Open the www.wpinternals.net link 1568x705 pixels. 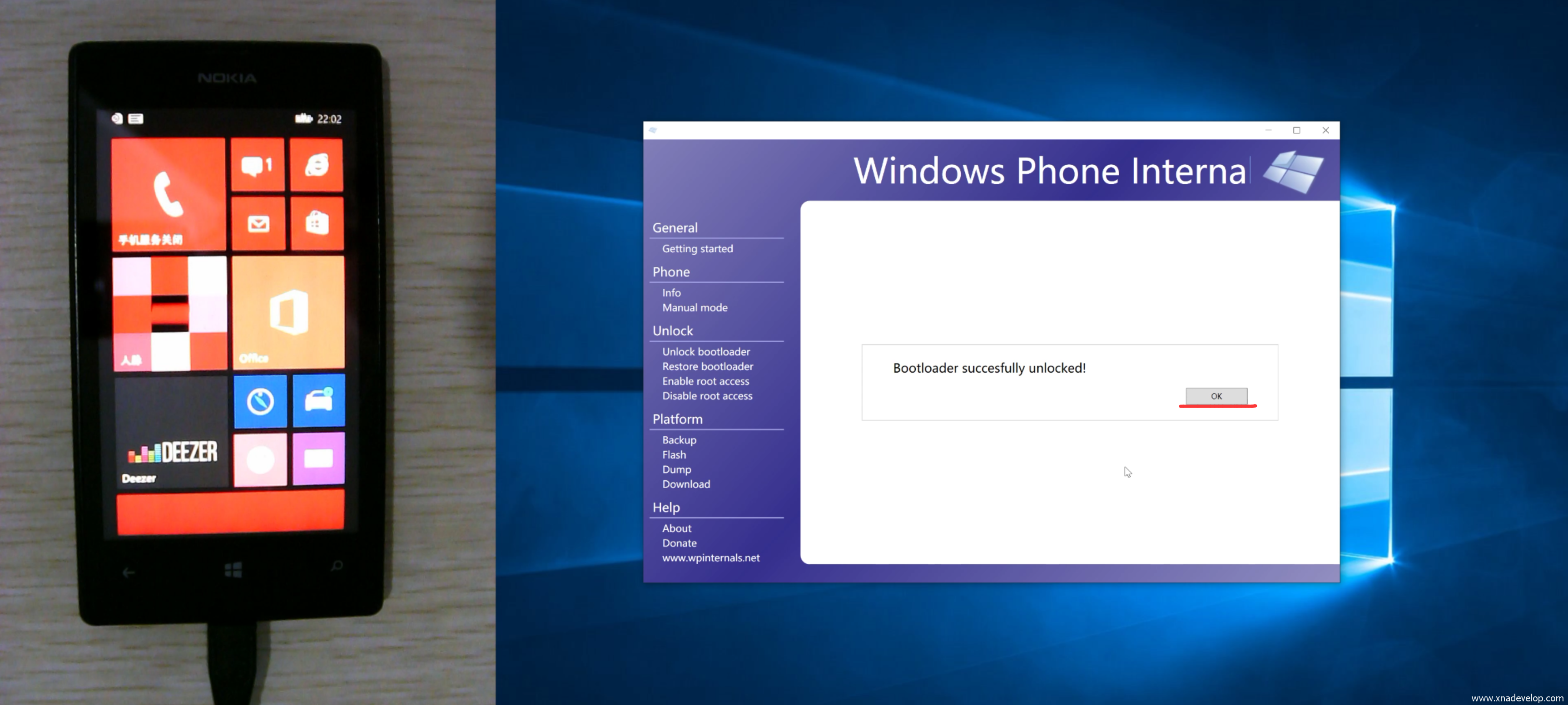pyautogui.click(x=710, y=557)
